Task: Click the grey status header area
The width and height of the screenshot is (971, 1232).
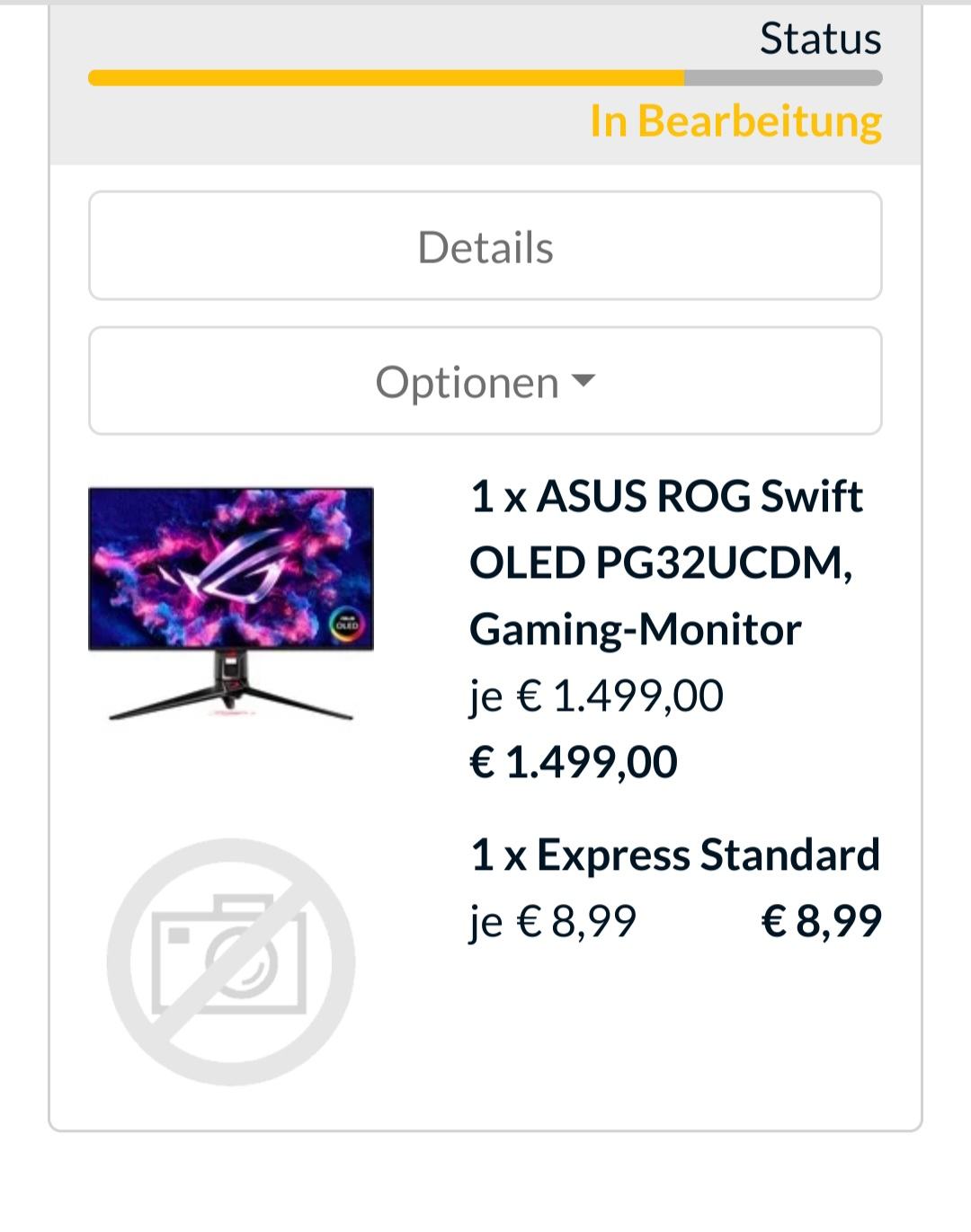Action: coord(485,84)
